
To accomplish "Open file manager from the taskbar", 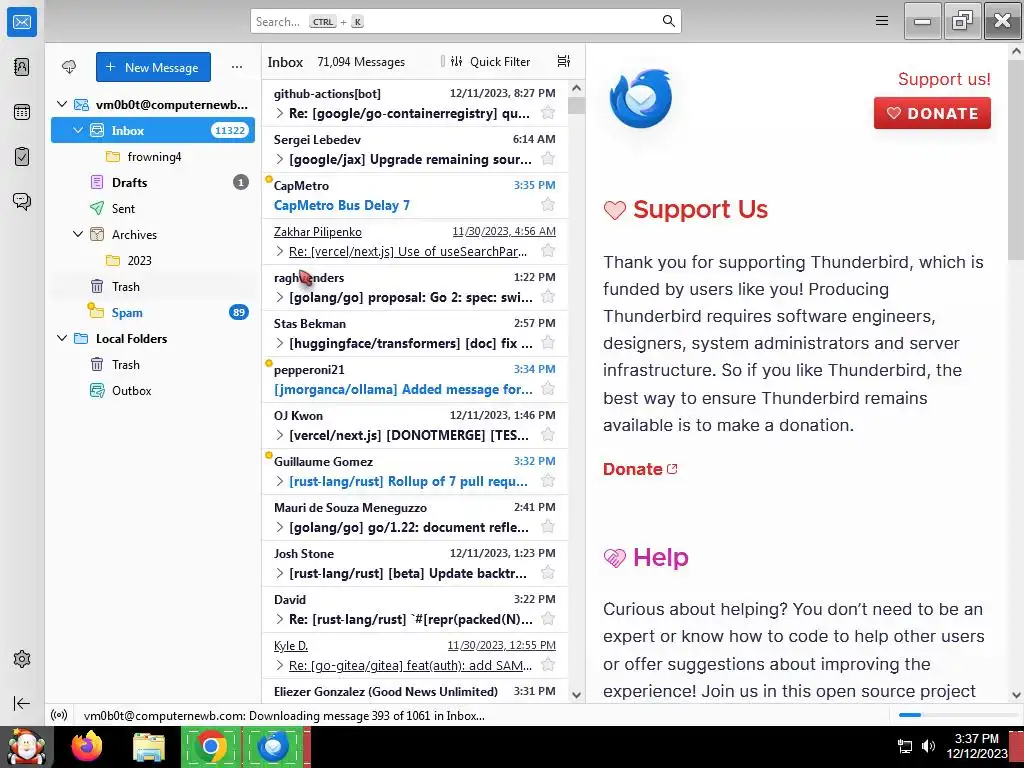I will 149,746.
